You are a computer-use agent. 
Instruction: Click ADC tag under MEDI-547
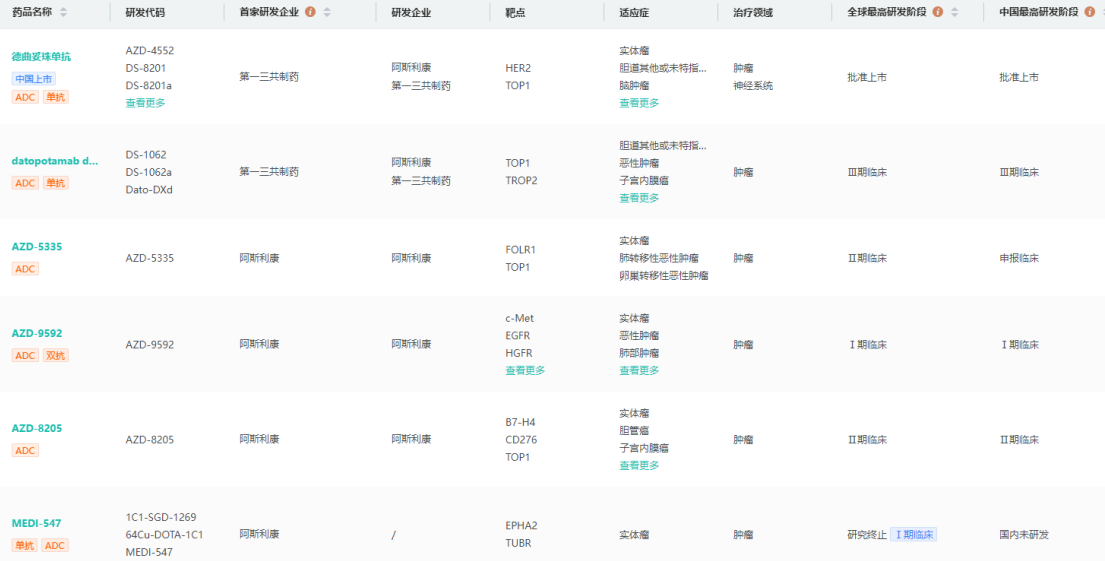[x=55, y=545]
